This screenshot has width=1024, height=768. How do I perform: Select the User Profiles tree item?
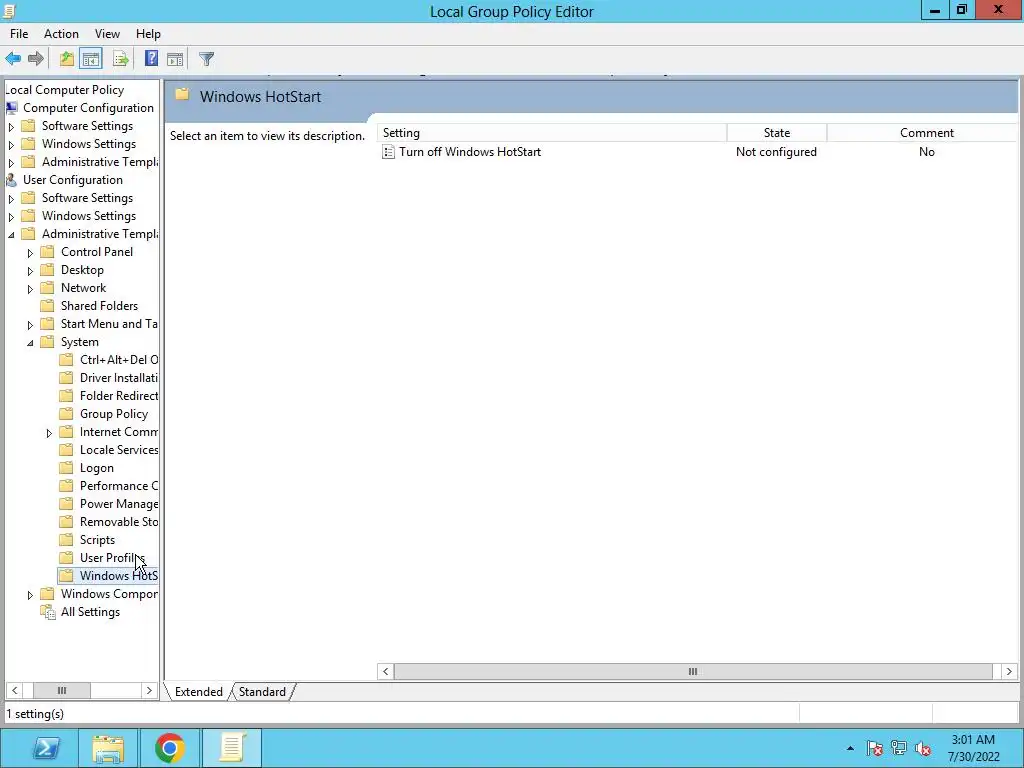click(112, 558)
